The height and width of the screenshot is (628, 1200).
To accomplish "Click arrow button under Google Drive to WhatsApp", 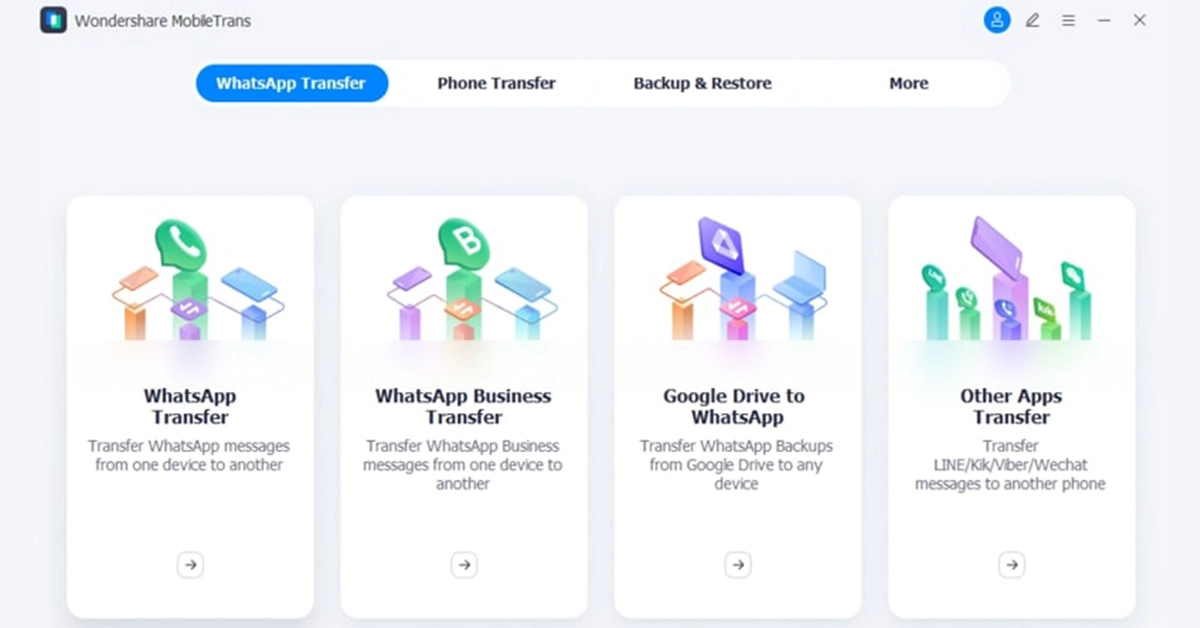I will 738,565.
